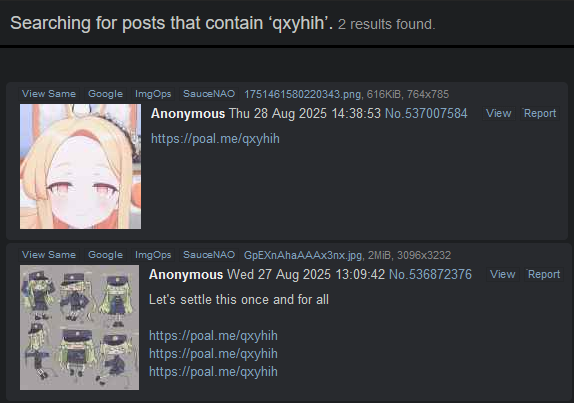Open the poal.me/qxyhih link in first post
Image resolution: width=574 pixels, height=403 pixels.
pyautogui.click(x=215, y=139)
